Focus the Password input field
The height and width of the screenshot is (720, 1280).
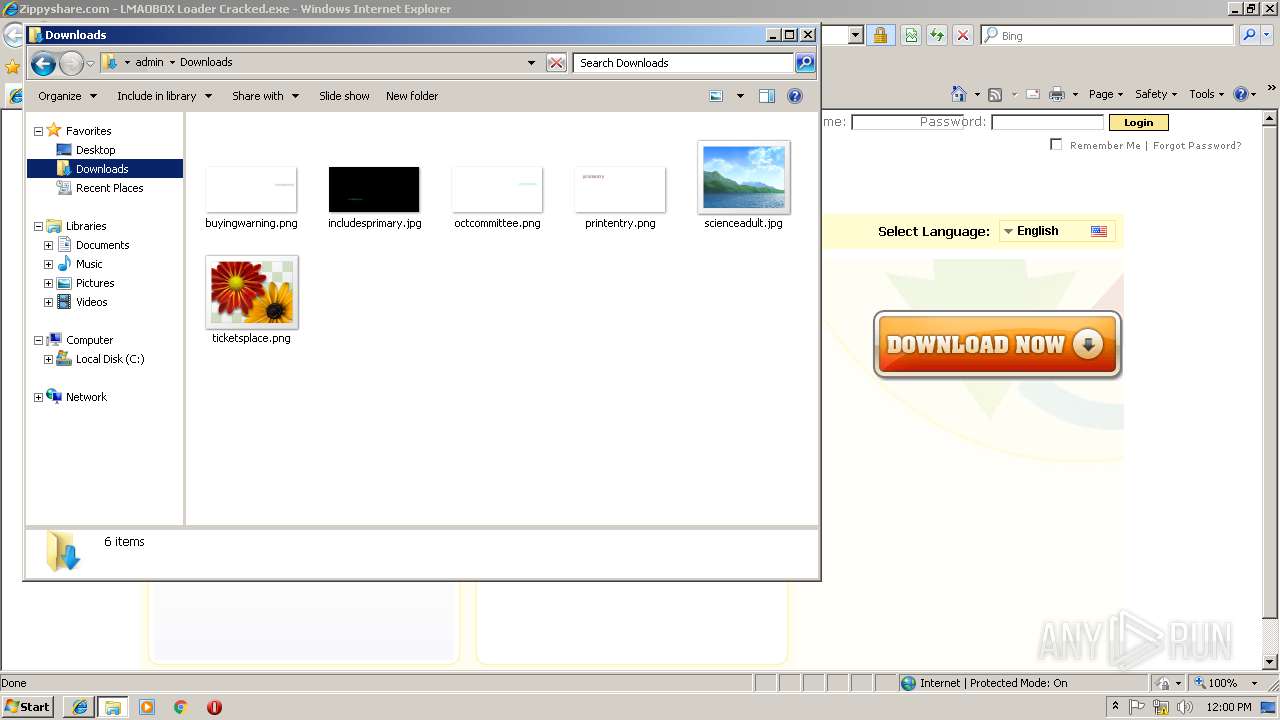tap(1047, 122)
